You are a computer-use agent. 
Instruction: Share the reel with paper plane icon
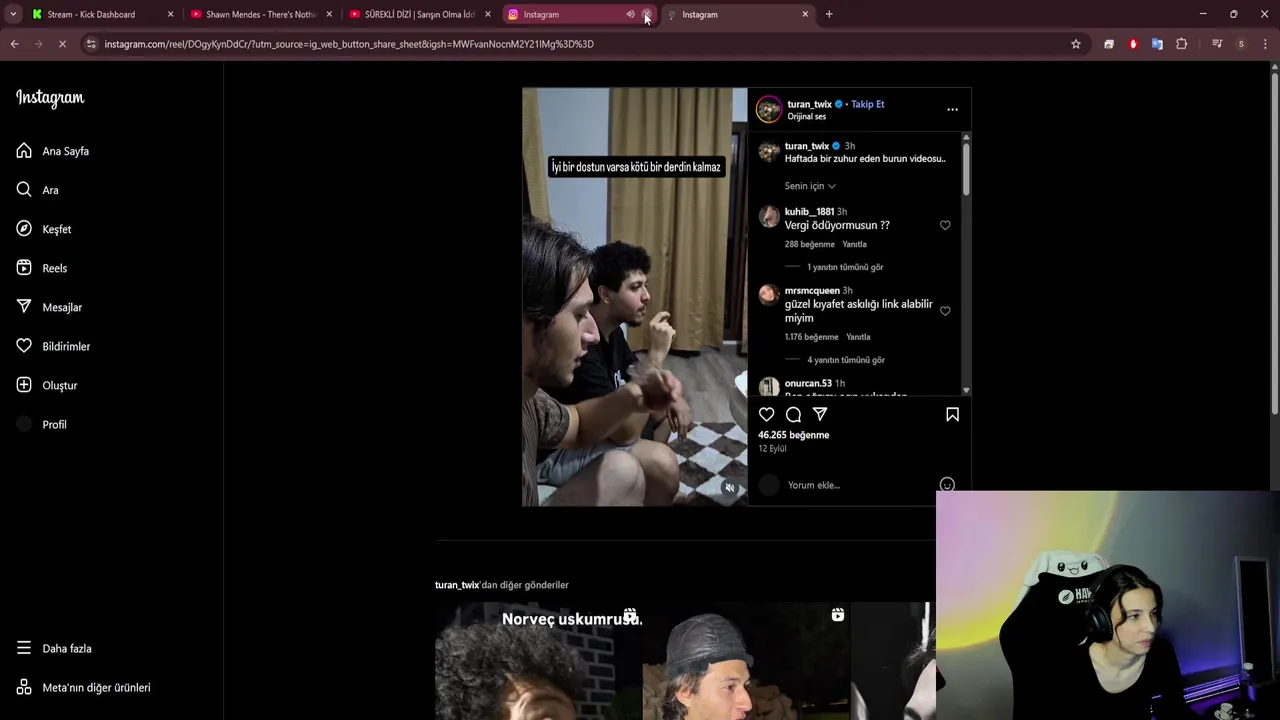(x=820, y=414)
